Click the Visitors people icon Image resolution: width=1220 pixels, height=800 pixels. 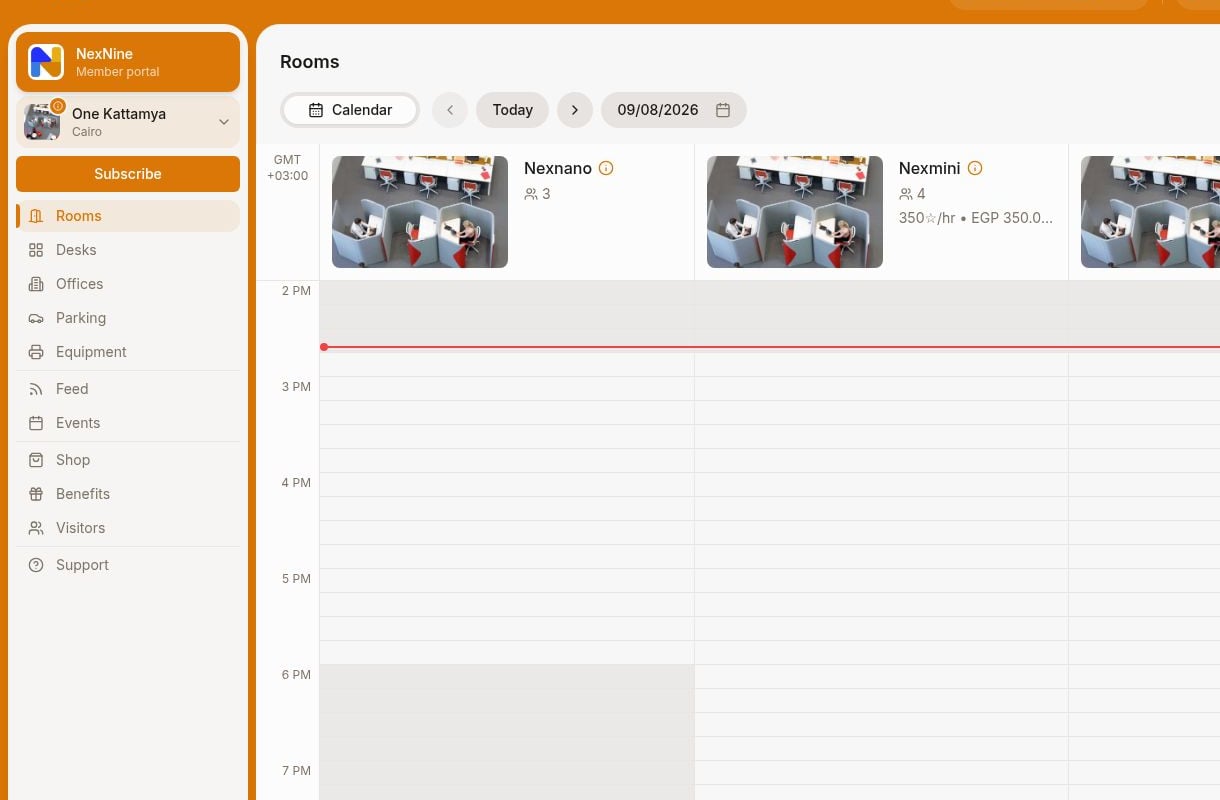point(36,528)
